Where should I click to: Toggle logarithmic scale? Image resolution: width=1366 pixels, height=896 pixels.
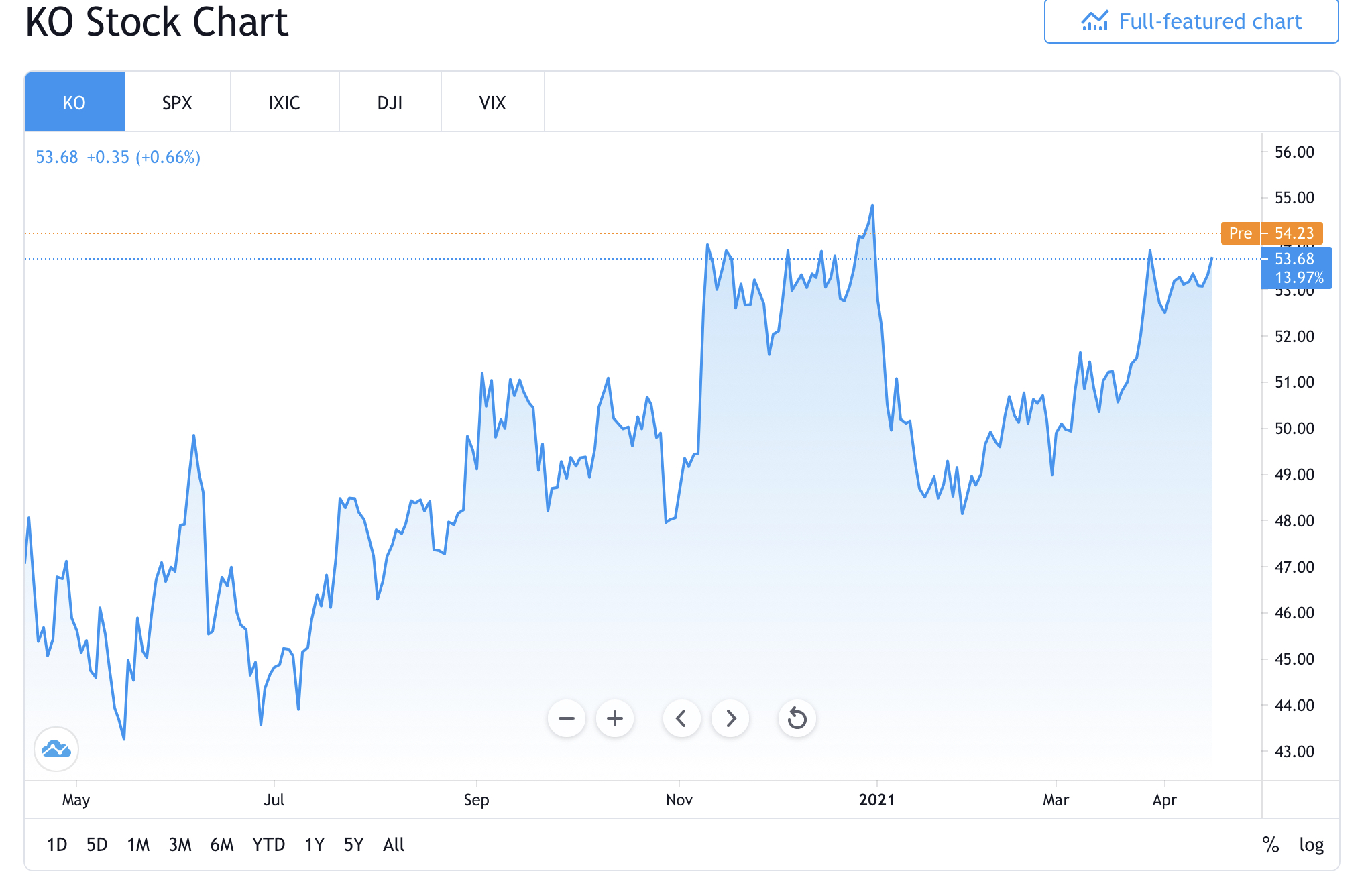point(1311,845)
